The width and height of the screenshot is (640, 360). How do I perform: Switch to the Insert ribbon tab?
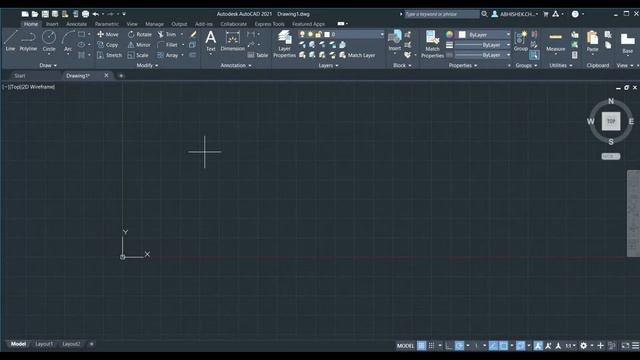point(52,24)
